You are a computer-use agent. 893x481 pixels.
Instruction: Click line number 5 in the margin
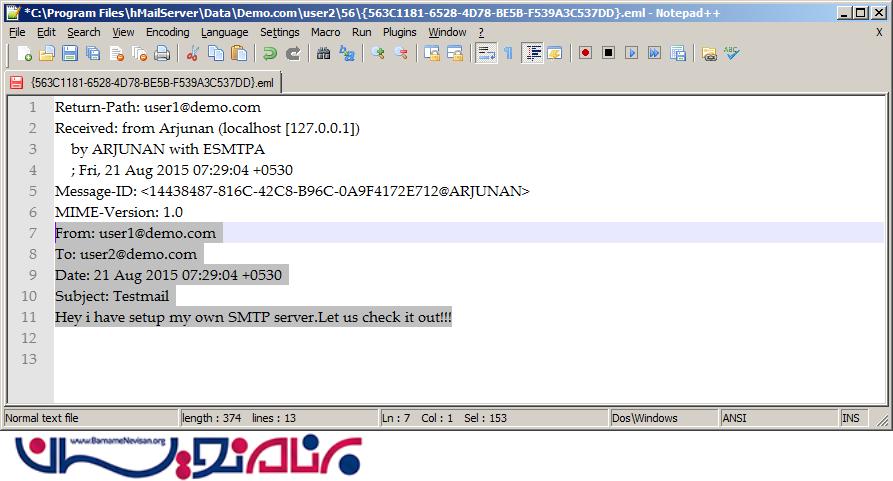click(32, 191)
